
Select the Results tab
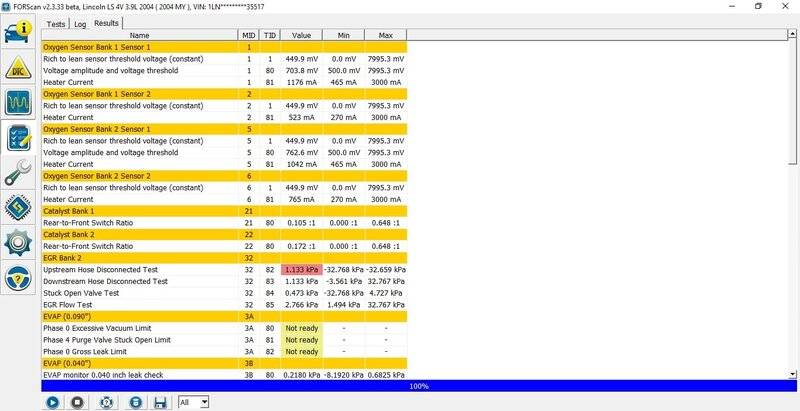pos(106,22)
